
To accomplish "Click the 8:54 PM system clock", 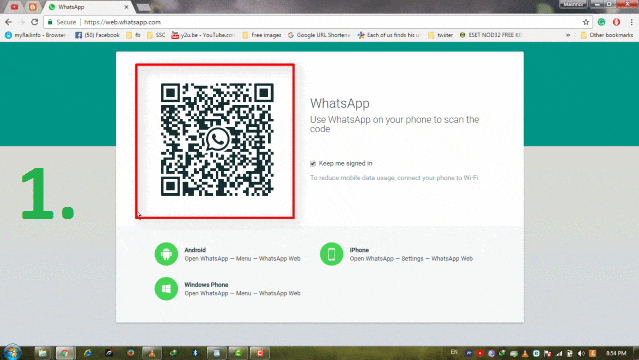I will (616, 353).
